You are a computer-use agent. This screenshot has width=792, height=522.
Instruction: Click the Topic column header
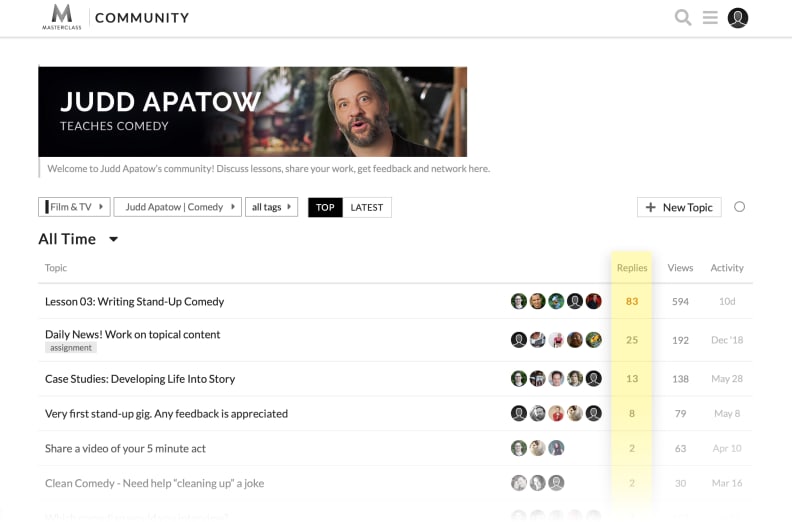56,268
